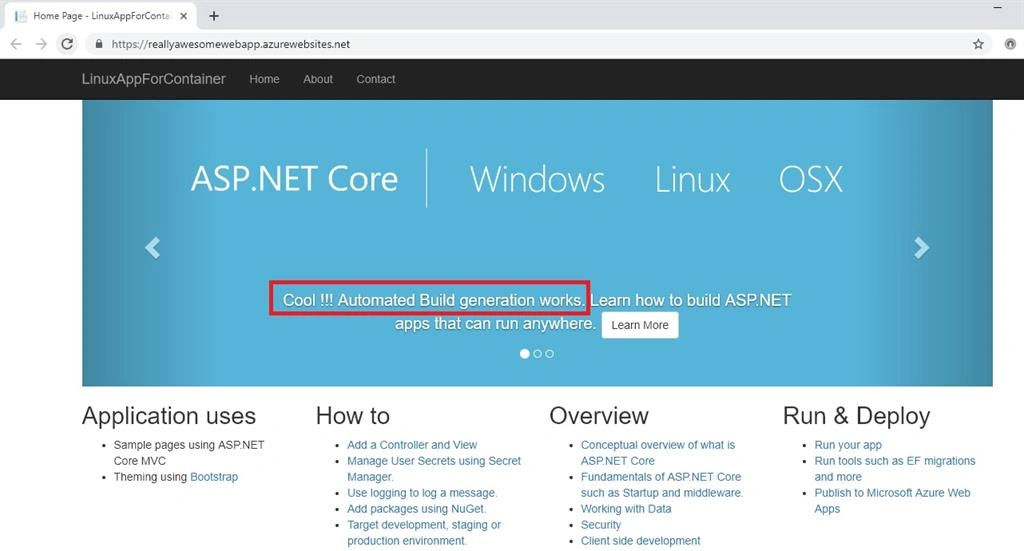
Task: Open a new tab with plus icon
Action: pos(214,16)
